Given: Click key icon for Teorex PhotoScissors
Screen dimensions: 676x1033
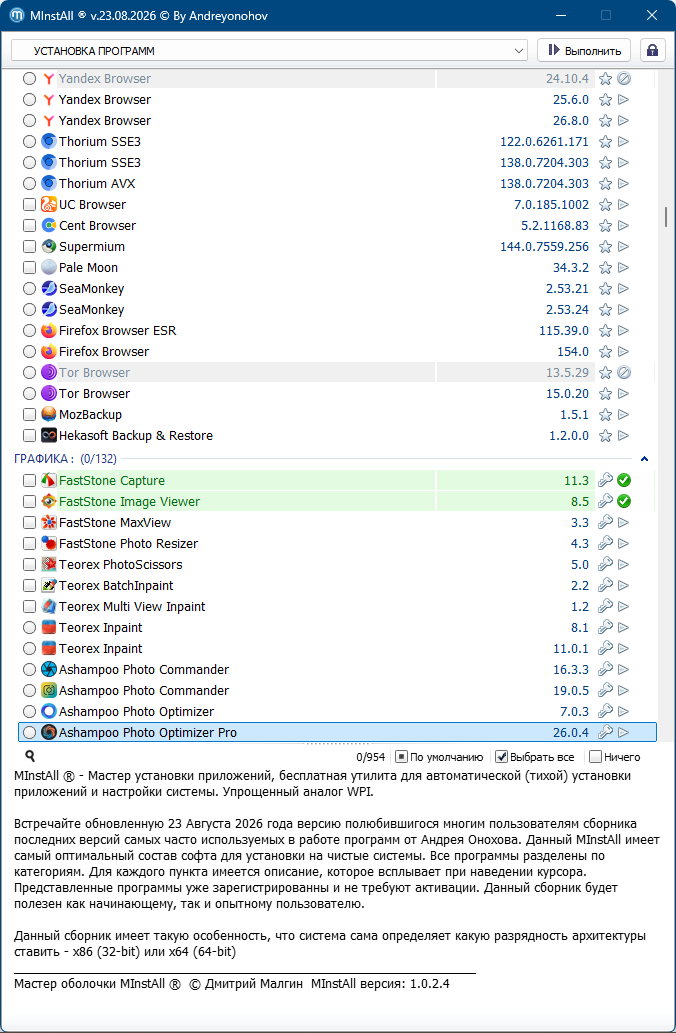Looking at the screenshot, I should tap(605, 565).
